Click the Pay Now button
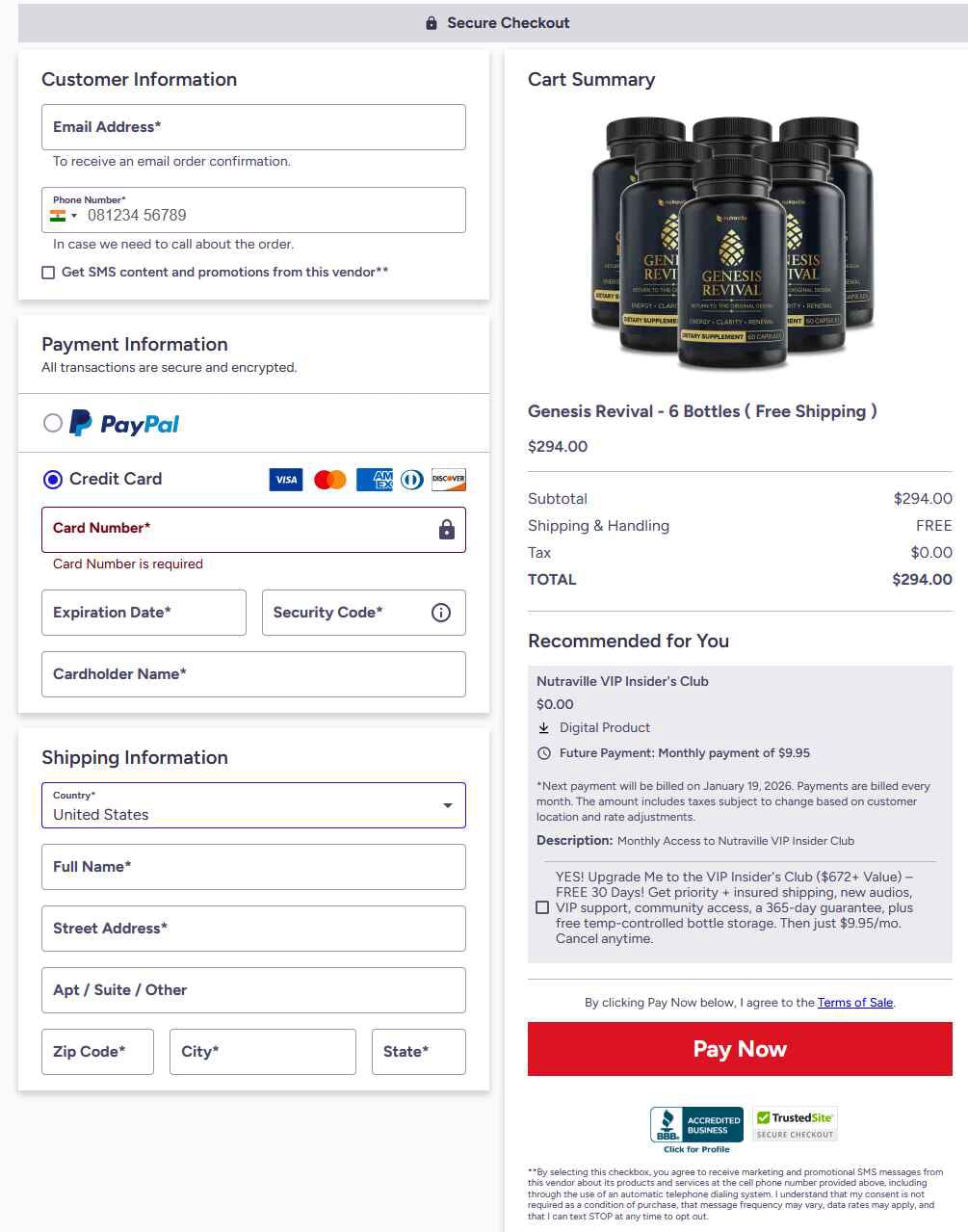Viewport: 968px width, 1232px height. (x=740, y=1049)
